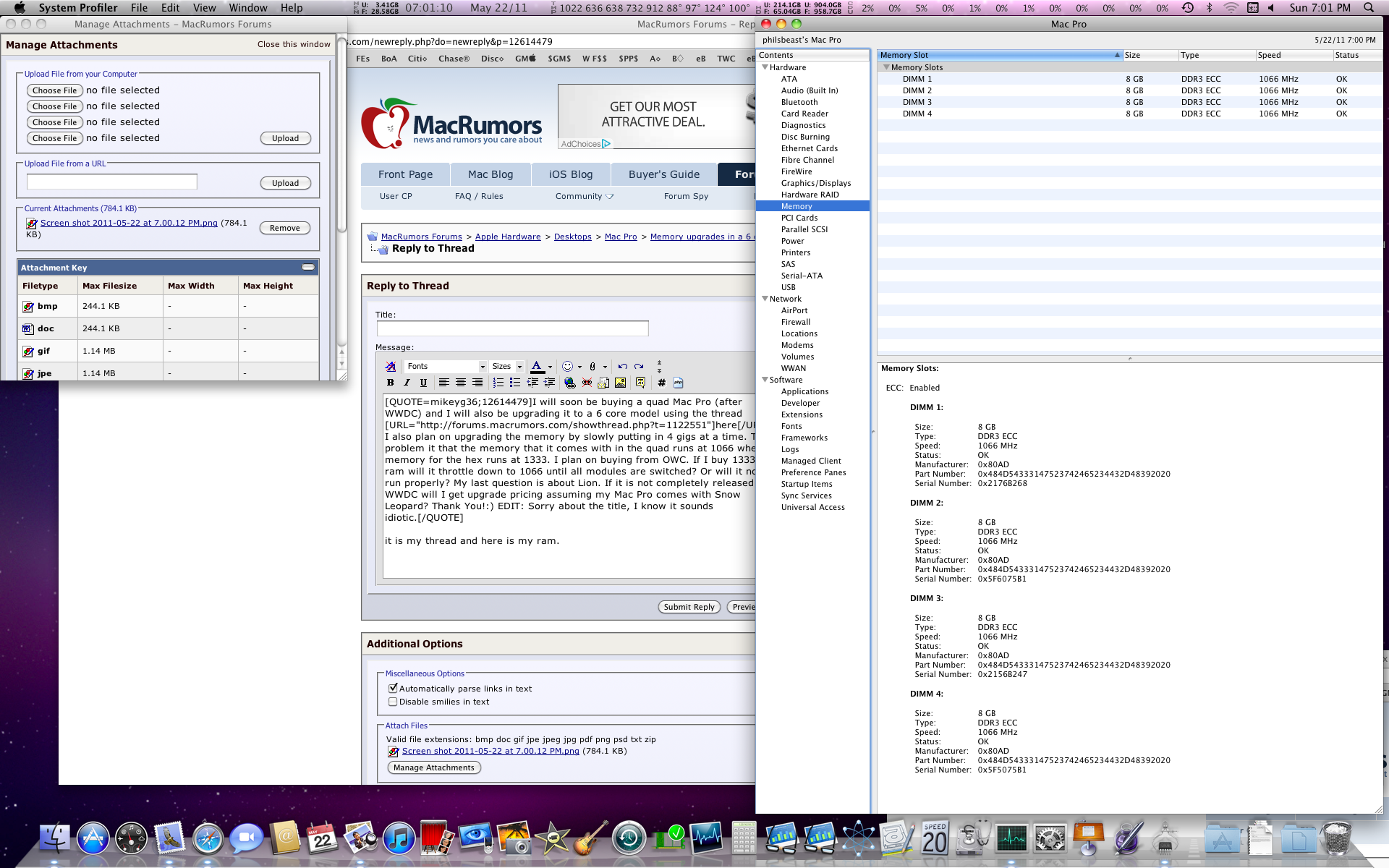Enable Disable smilies in text checkbox
The image size is (1389, 868).
393,701
